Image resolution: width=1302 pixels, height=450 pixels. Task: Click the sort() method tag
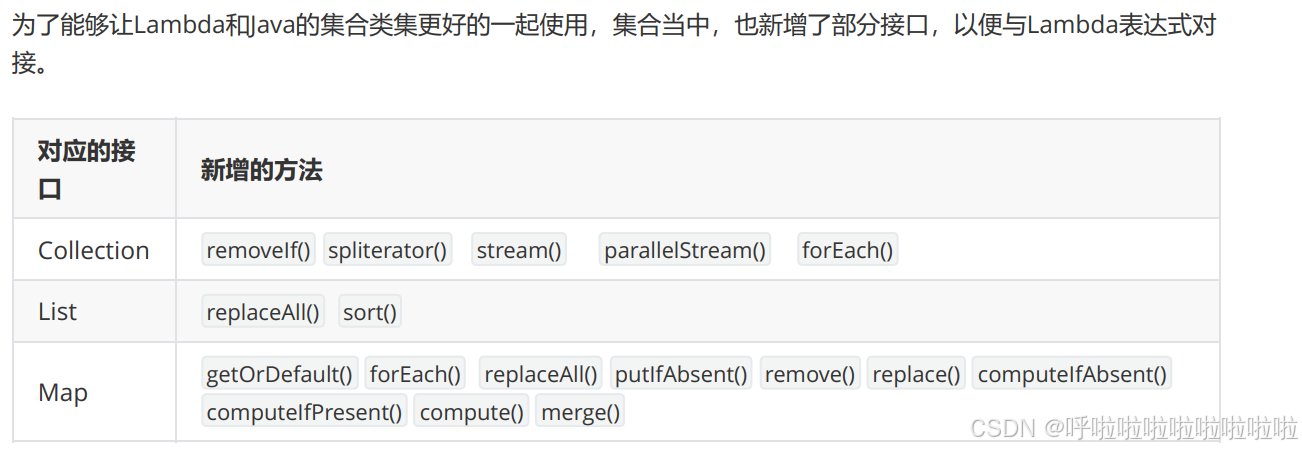pyautogui.click(x=370, y=312)
